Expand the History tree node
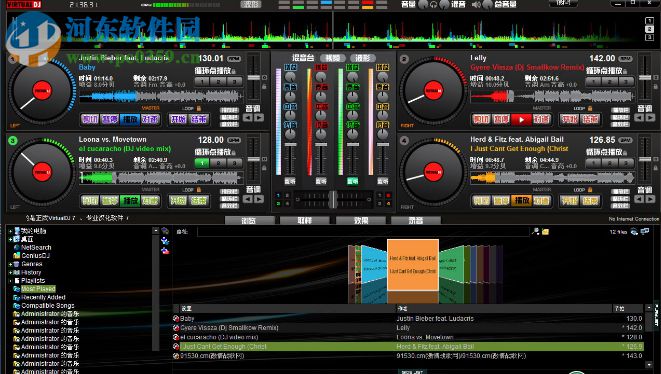Image resolution: width=661 pixels, height=374 pixels. [10, 272]
